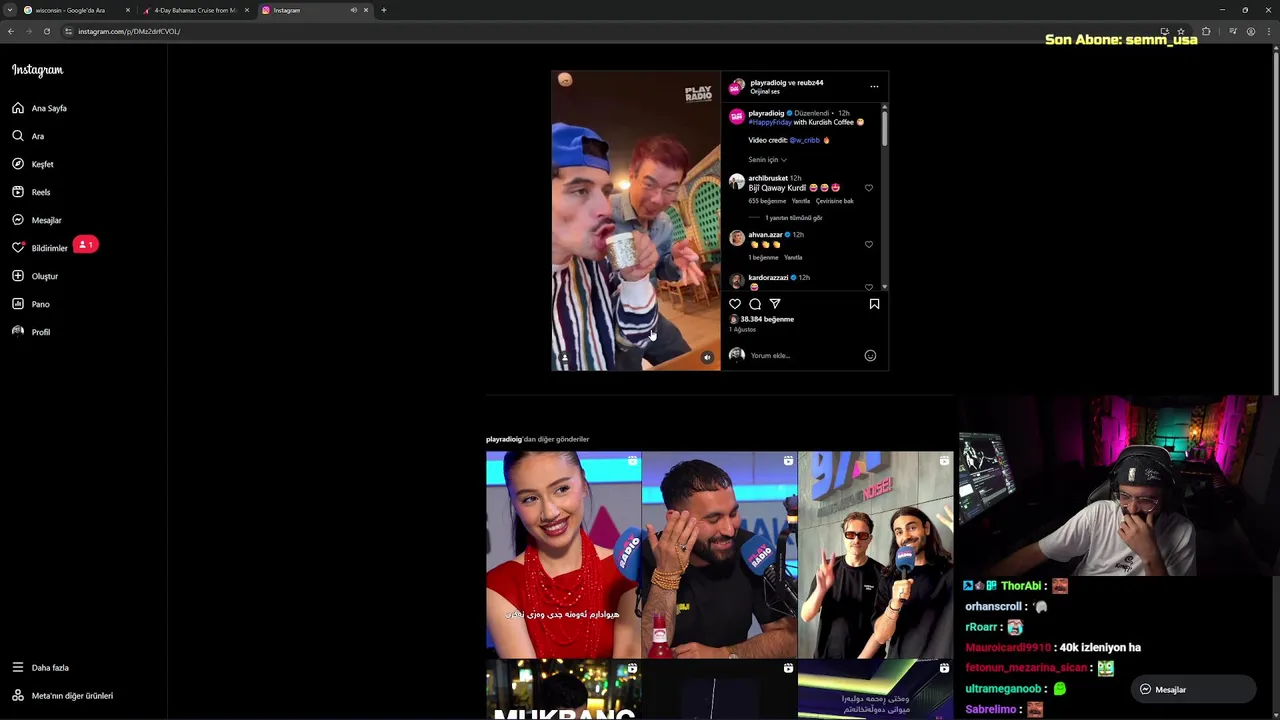Image resolution: width=1280 pixels, height=720 pixels.
Task: Open Daha fazla menu
Action: 41,667
